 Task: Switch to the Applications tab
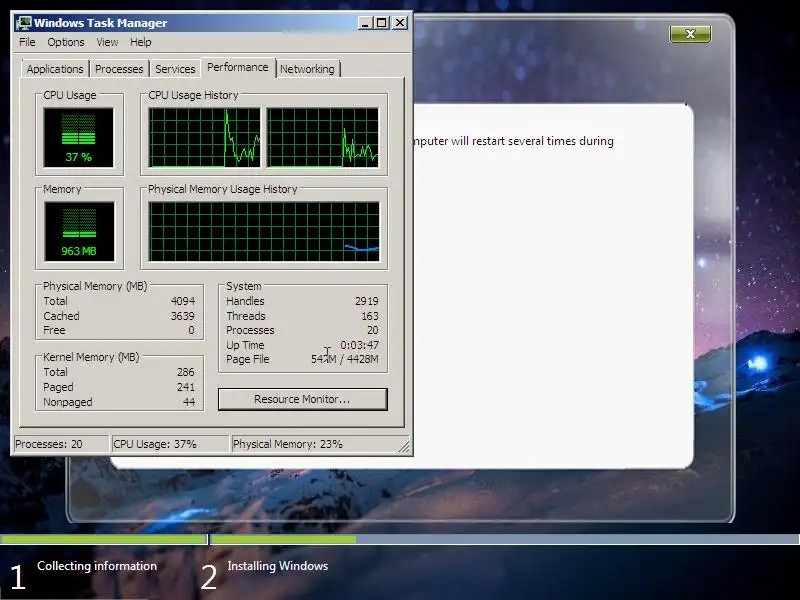[55, 69]
